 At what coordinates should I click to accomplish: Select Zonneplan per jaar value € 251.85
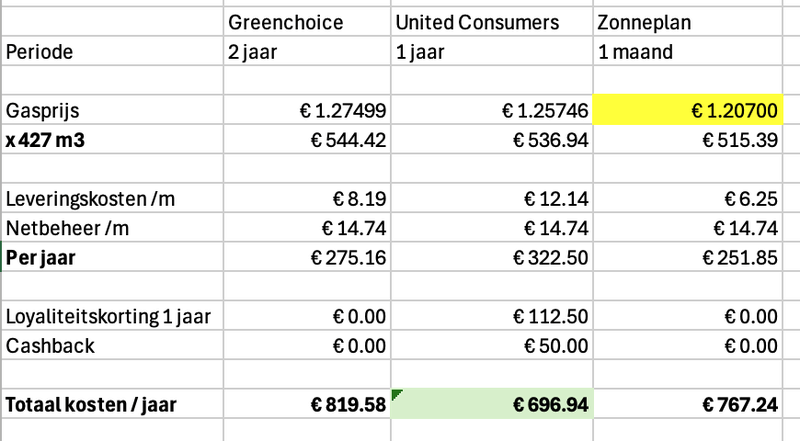[687, 257]
